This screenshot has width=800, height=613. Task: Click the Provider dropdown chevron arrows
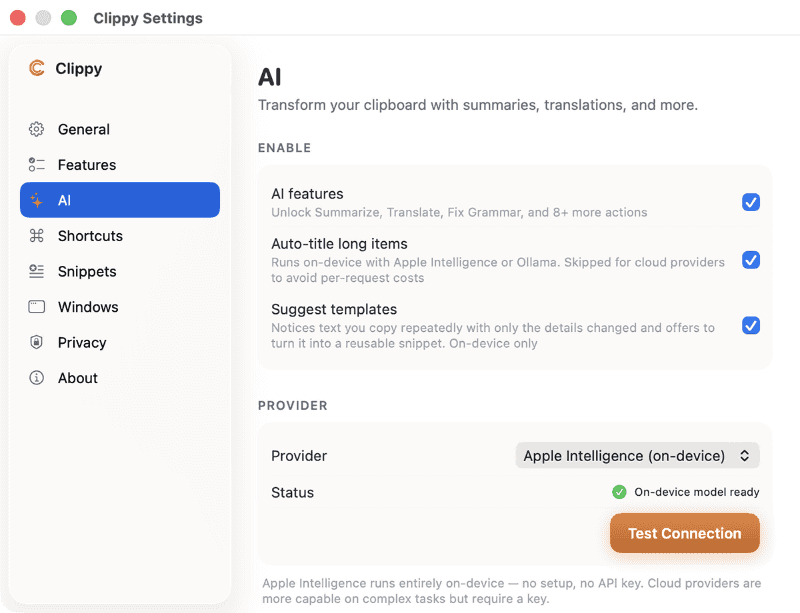tap(744, 455)
